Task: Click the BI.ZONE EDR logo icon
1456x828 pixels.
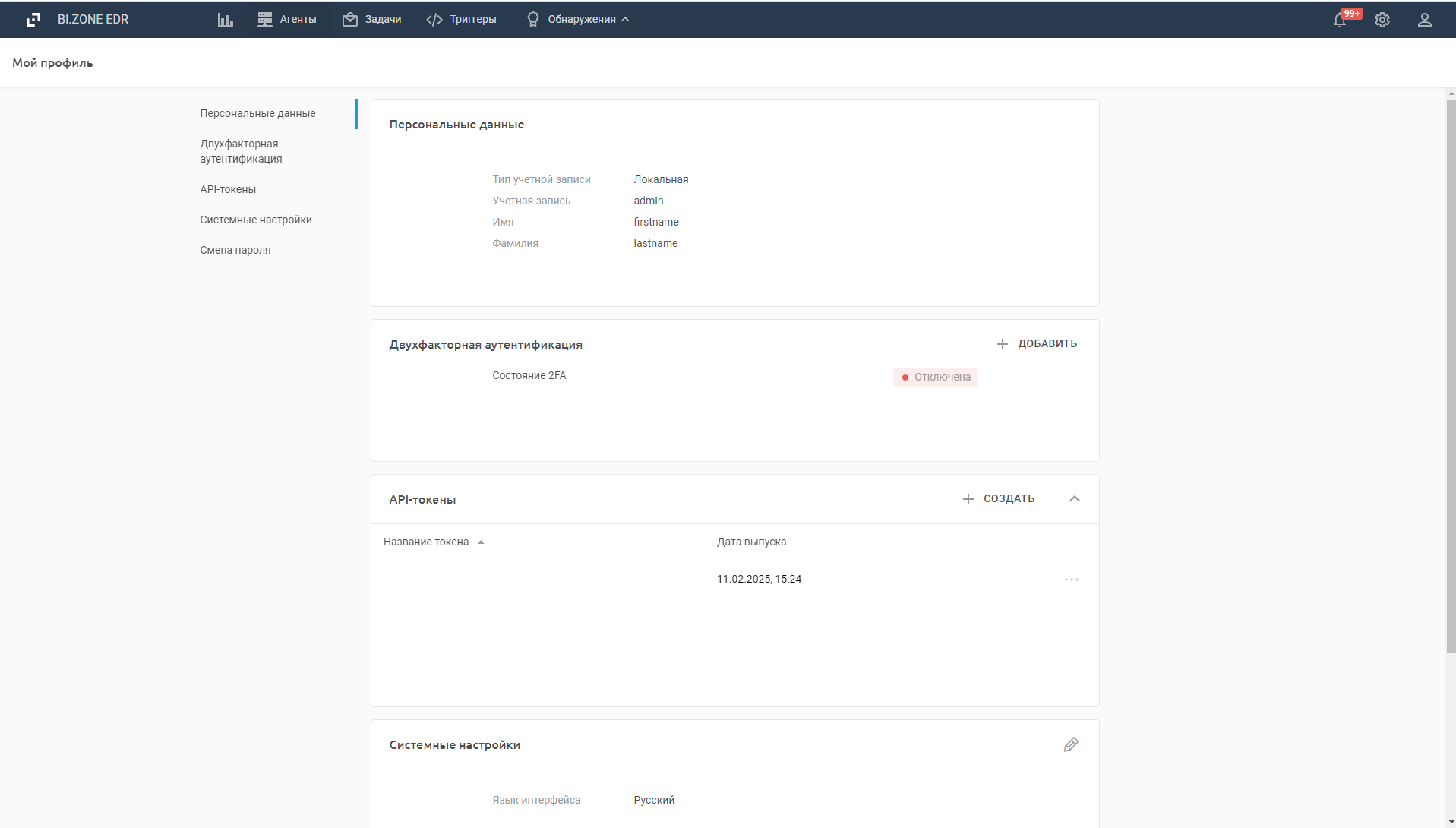Action: 33,20
